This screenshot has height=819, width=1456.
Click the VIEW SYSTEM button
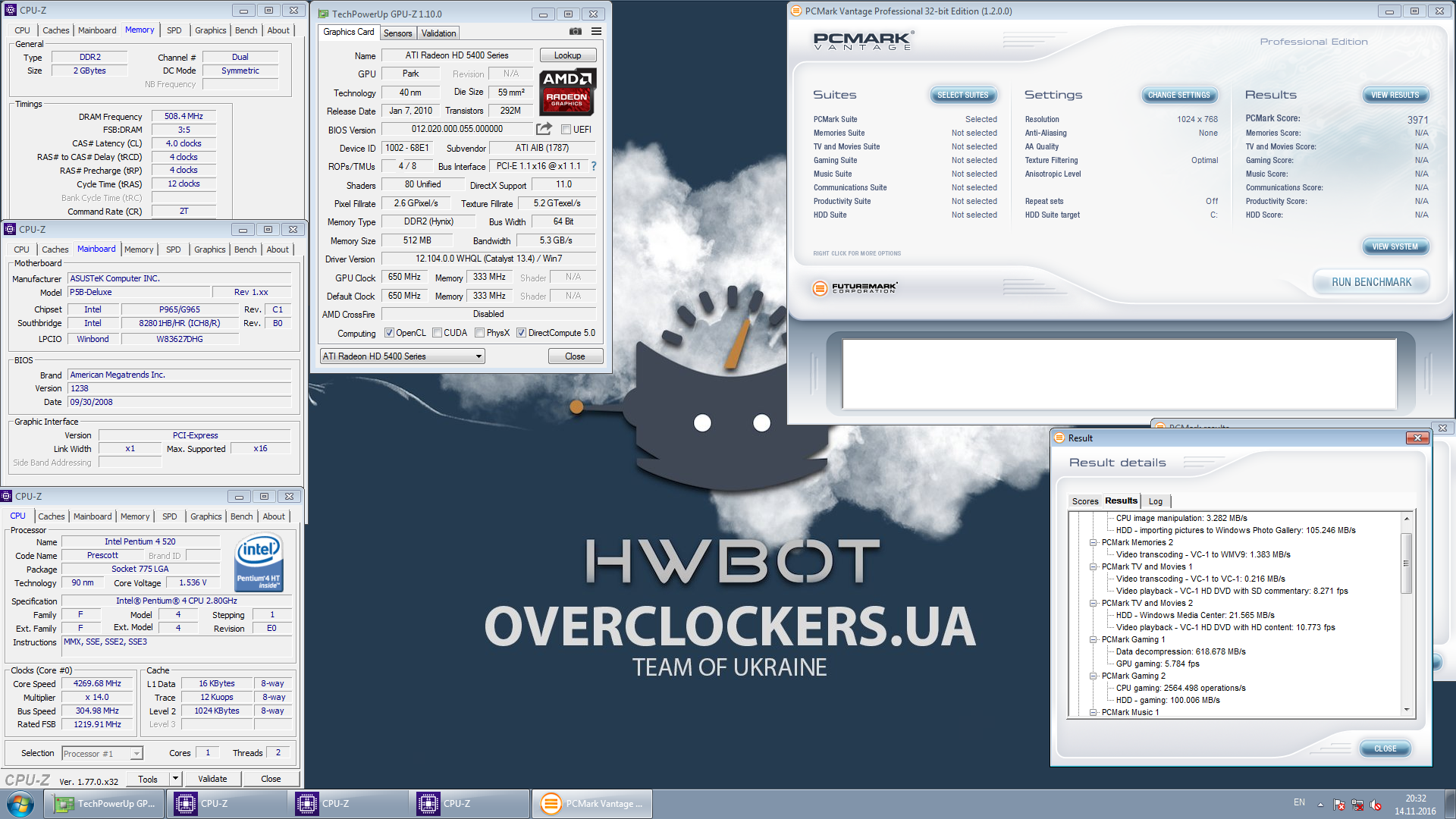tap(1395, 246)
